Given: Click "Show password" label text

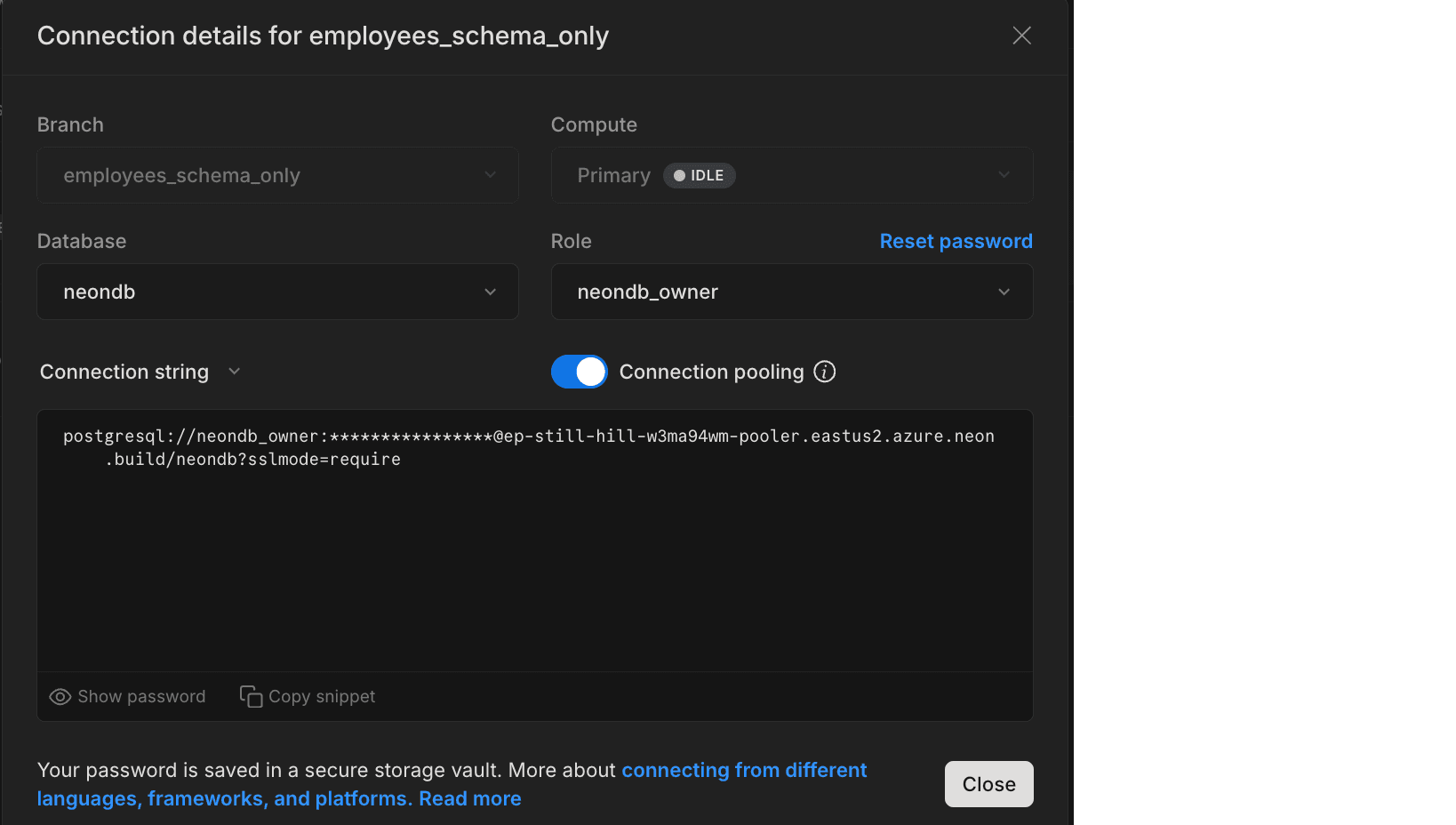Looking at the screenshot, I should (140, 697).
